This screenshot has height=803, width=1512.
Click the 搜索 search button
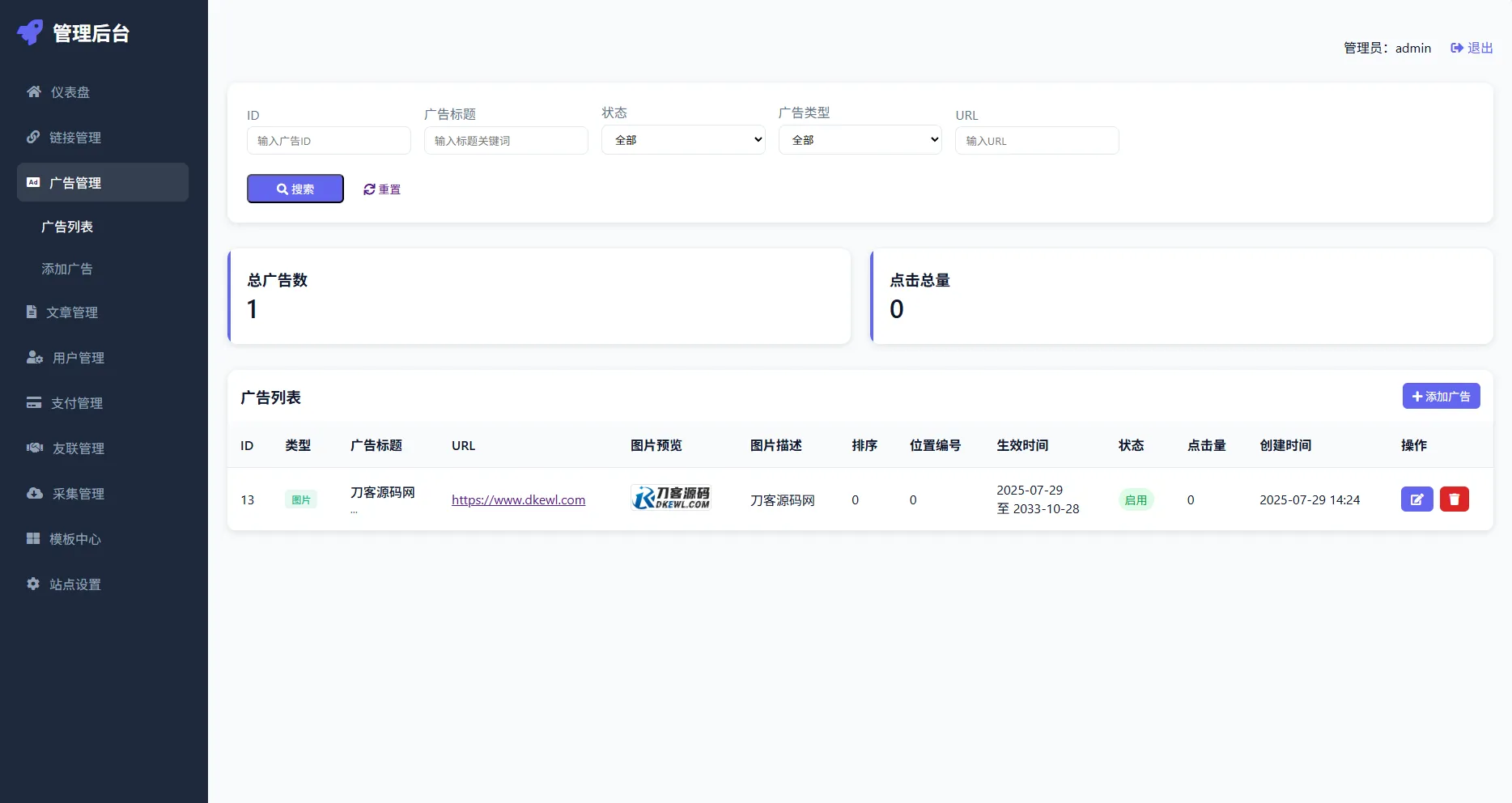click(295, 189)
